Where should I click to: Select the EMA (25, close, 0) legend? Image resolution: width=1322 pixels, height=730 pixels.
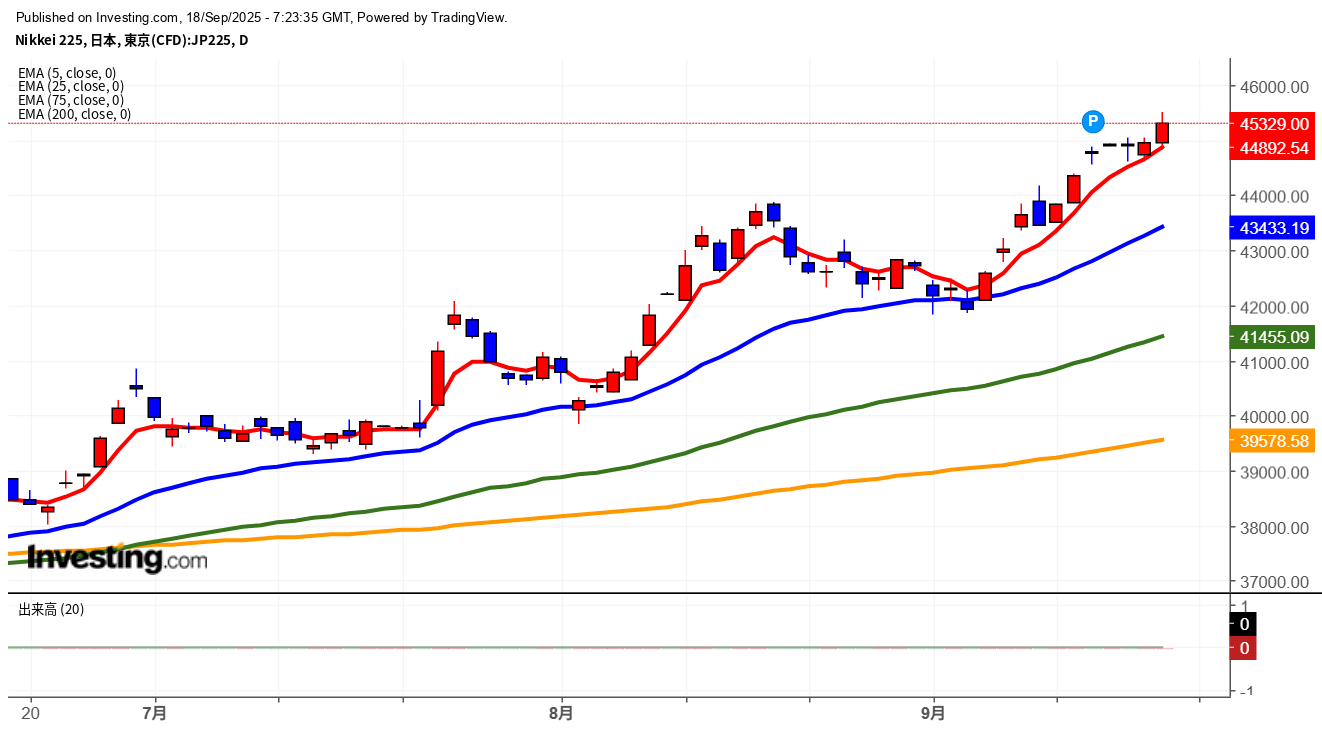(71, 86)
